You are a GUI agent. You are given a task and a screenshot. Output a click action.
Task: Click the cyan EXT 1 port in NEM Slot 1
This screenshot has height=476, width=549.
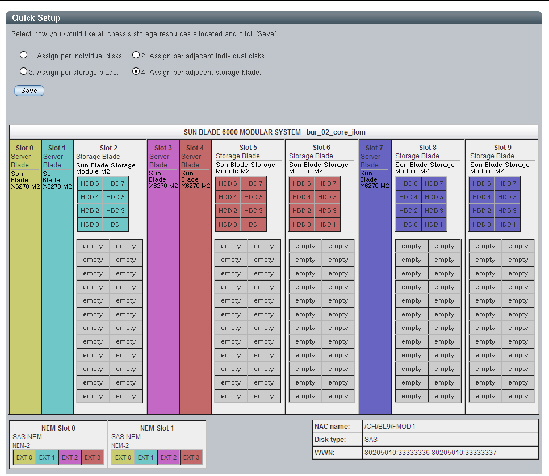(146, 457)
